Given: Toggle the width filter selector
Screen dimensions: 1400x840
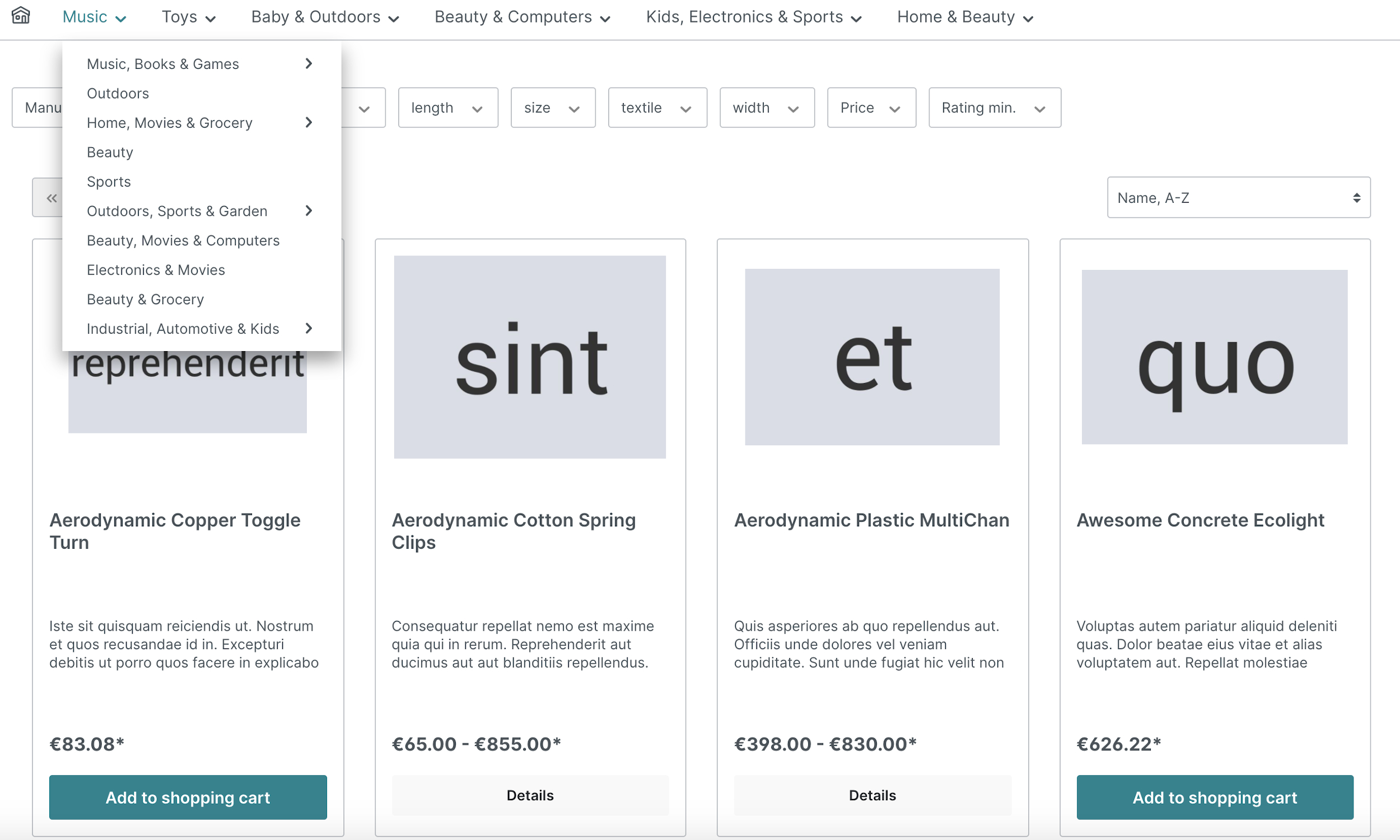Looking at the screenshot, I should (765, 107).
